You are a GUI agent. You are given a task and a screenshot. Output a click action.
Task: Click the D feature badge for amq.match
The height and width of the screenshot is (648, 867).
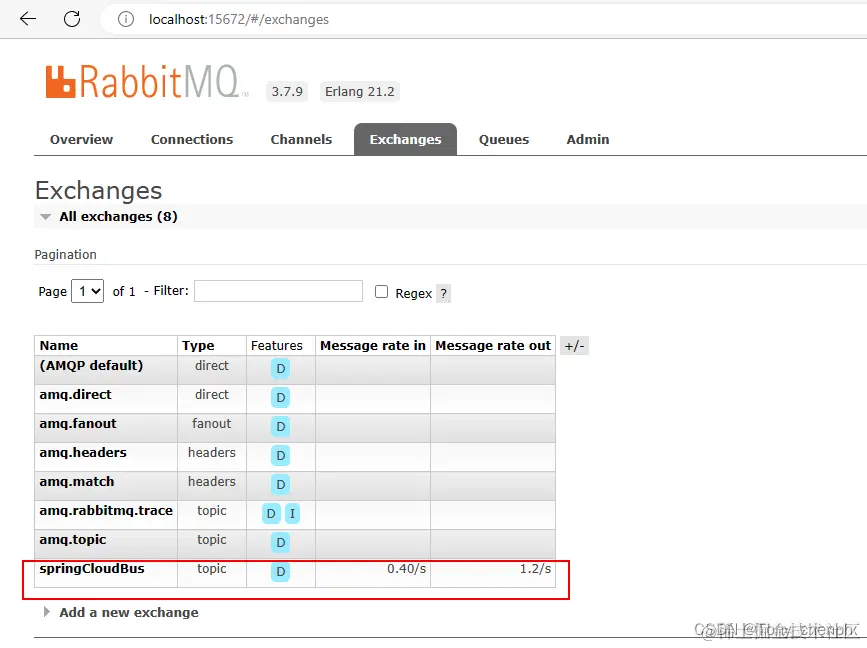(280, 484)
